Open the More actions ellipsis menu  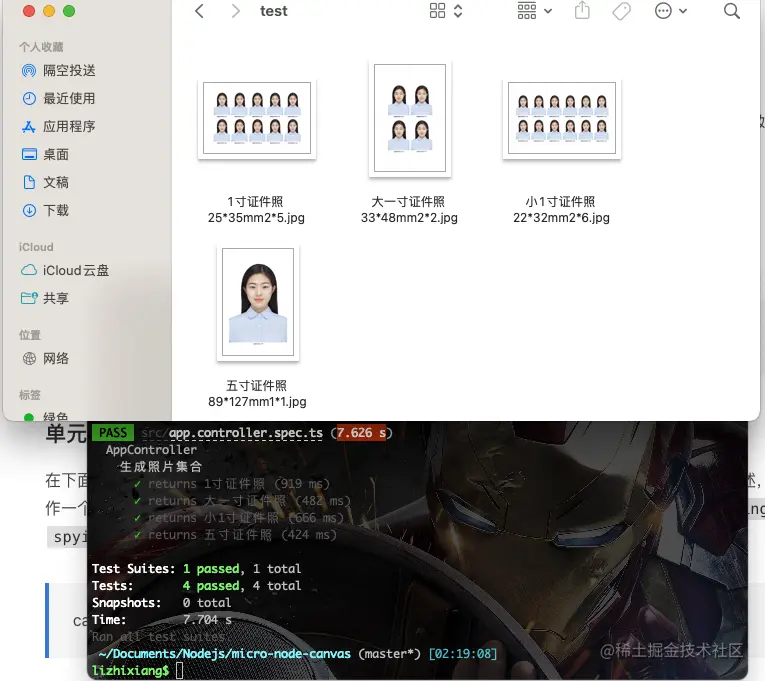point(671,11)
